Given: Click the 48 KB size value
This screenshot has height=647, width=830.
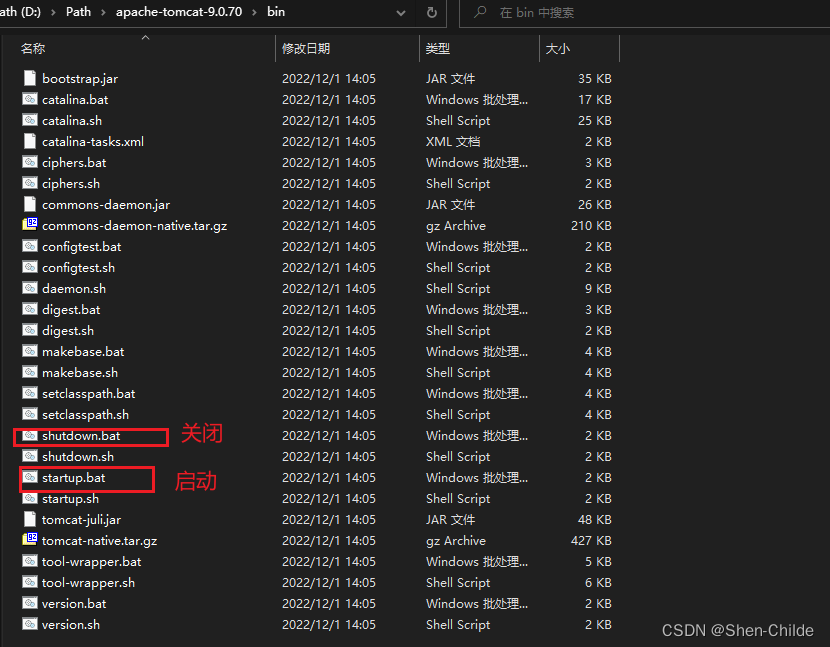Looking at the screenshot, I should 594,519.
